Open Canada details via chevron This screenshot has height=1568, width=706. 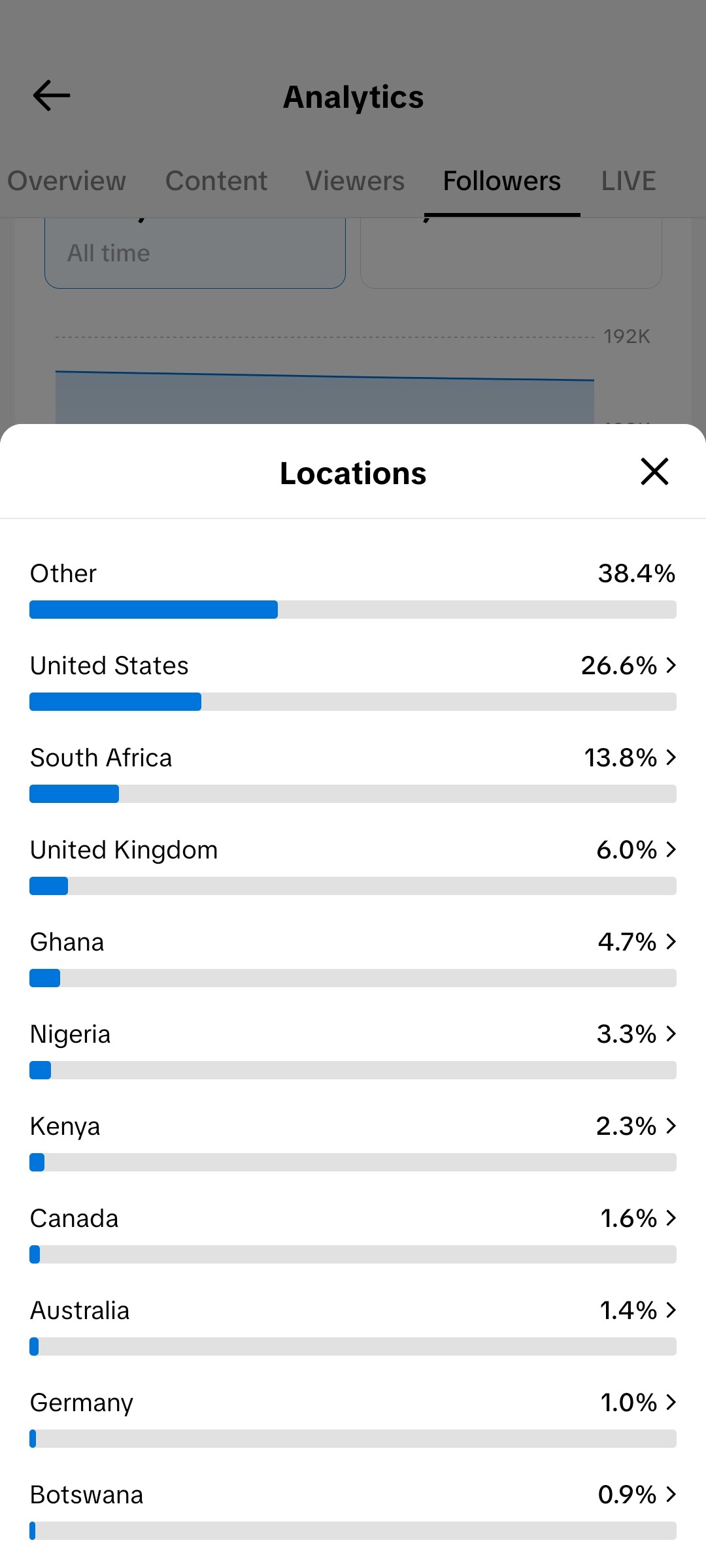(671, 1218)
